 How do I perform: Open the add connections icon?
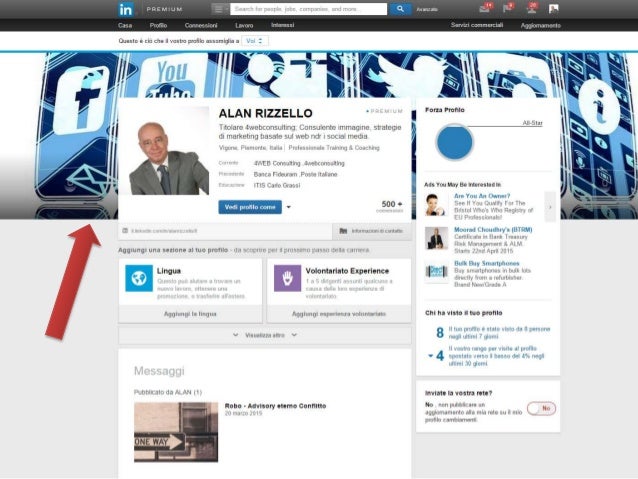tap(531, 8)
